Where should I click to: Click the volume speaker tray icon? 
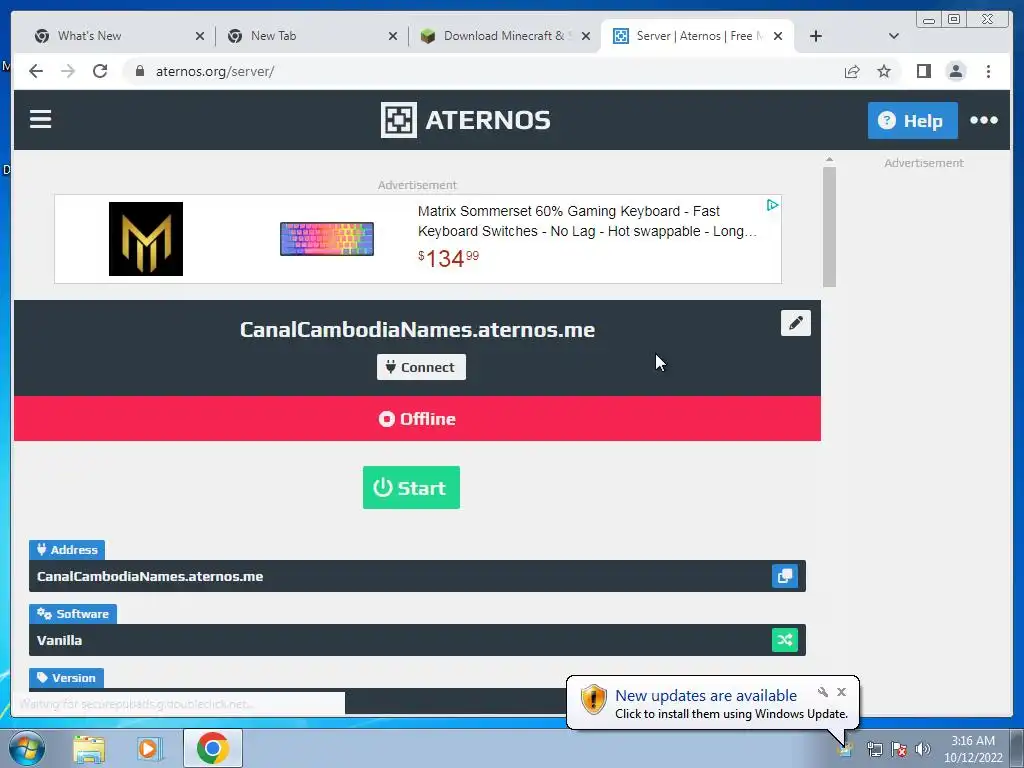923,749
